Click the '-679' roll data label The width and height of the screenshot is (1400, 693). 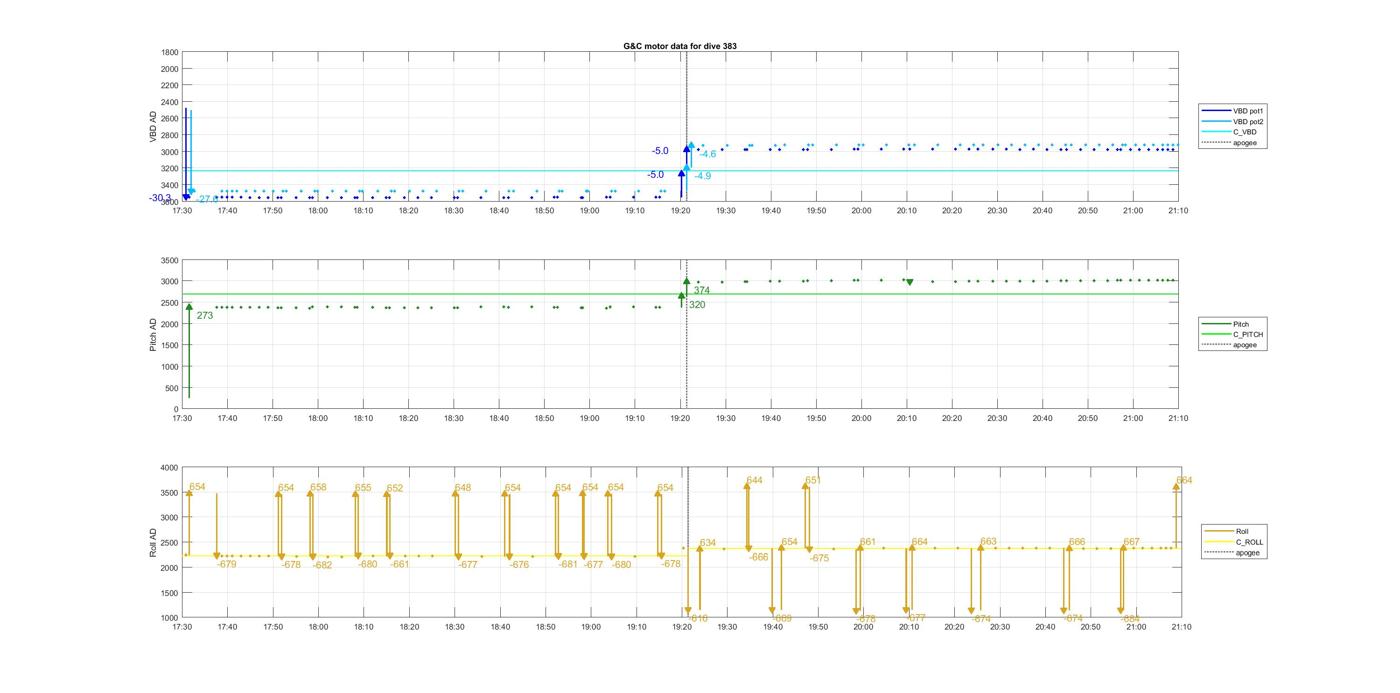[x=227, y=564]
